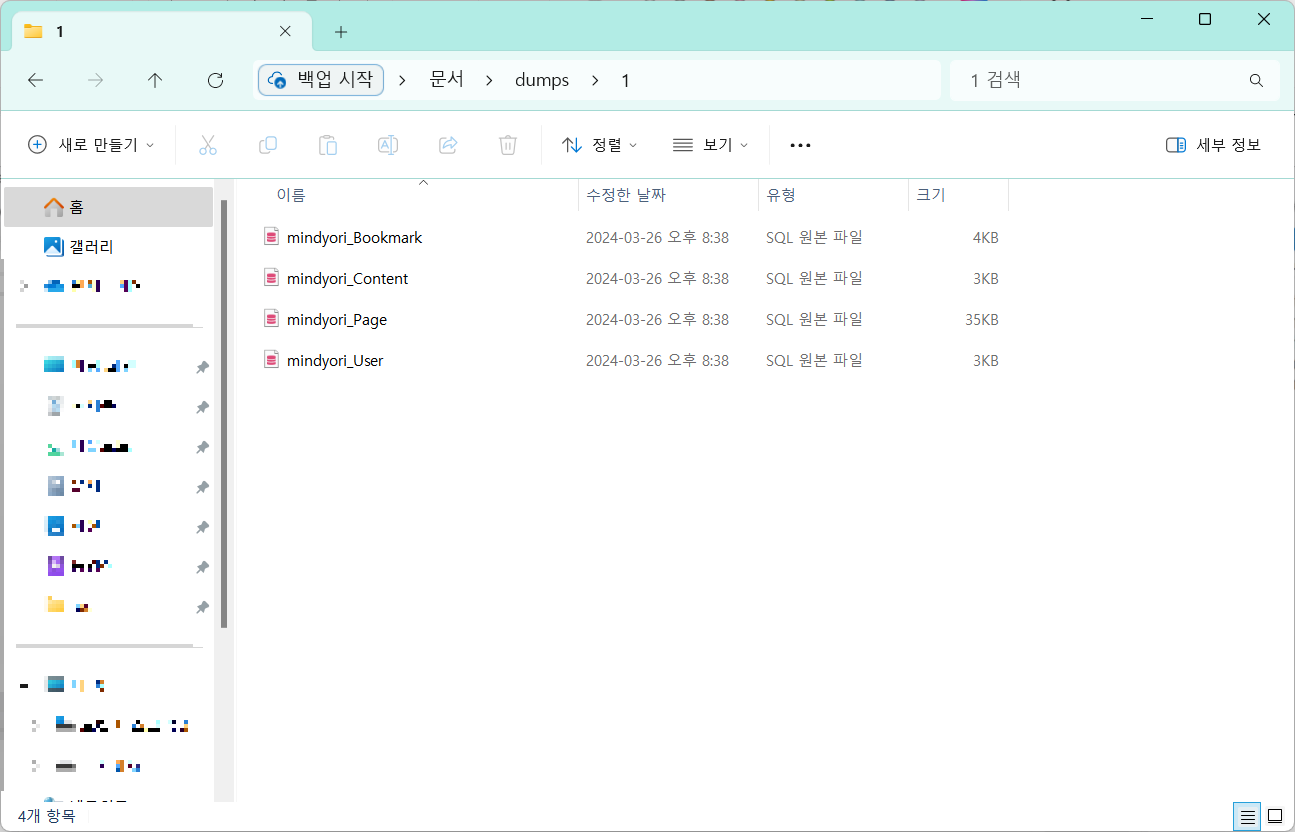
Task: Click the Share toolbar icon
Action: coord(448,145)
